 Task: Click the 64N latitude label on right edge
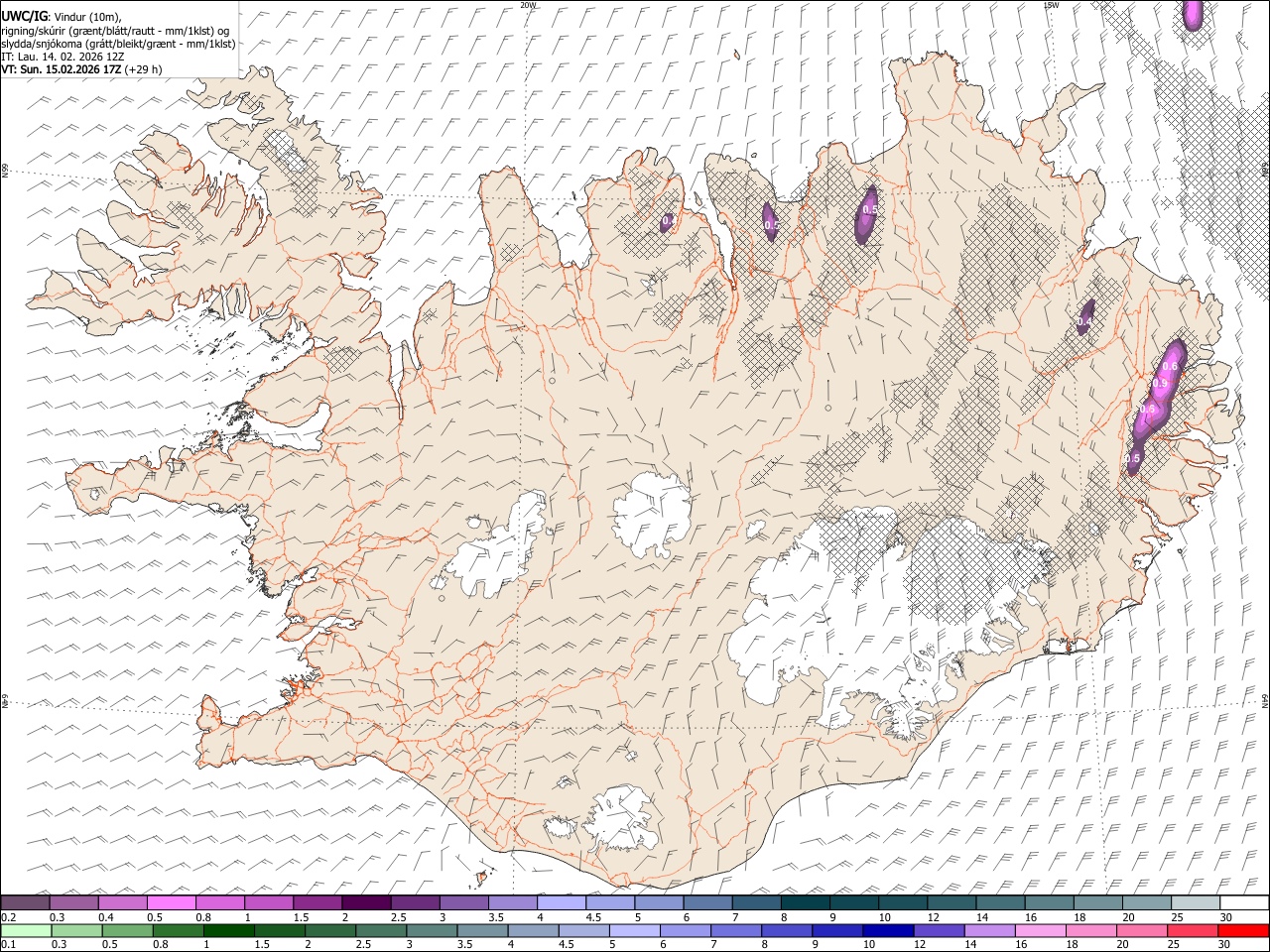1265,702
